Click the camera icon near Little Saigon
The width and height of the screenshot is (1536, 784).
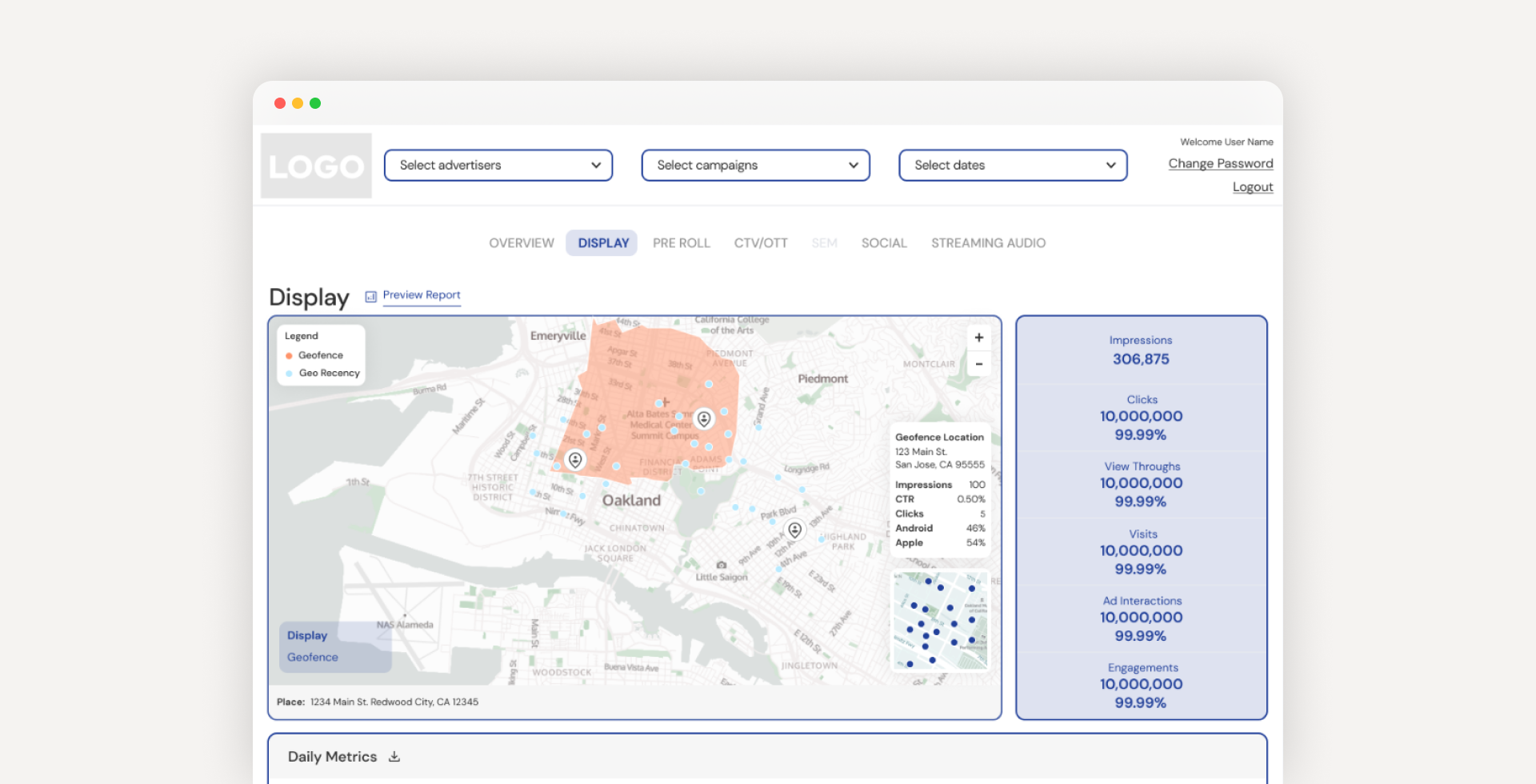722,565
